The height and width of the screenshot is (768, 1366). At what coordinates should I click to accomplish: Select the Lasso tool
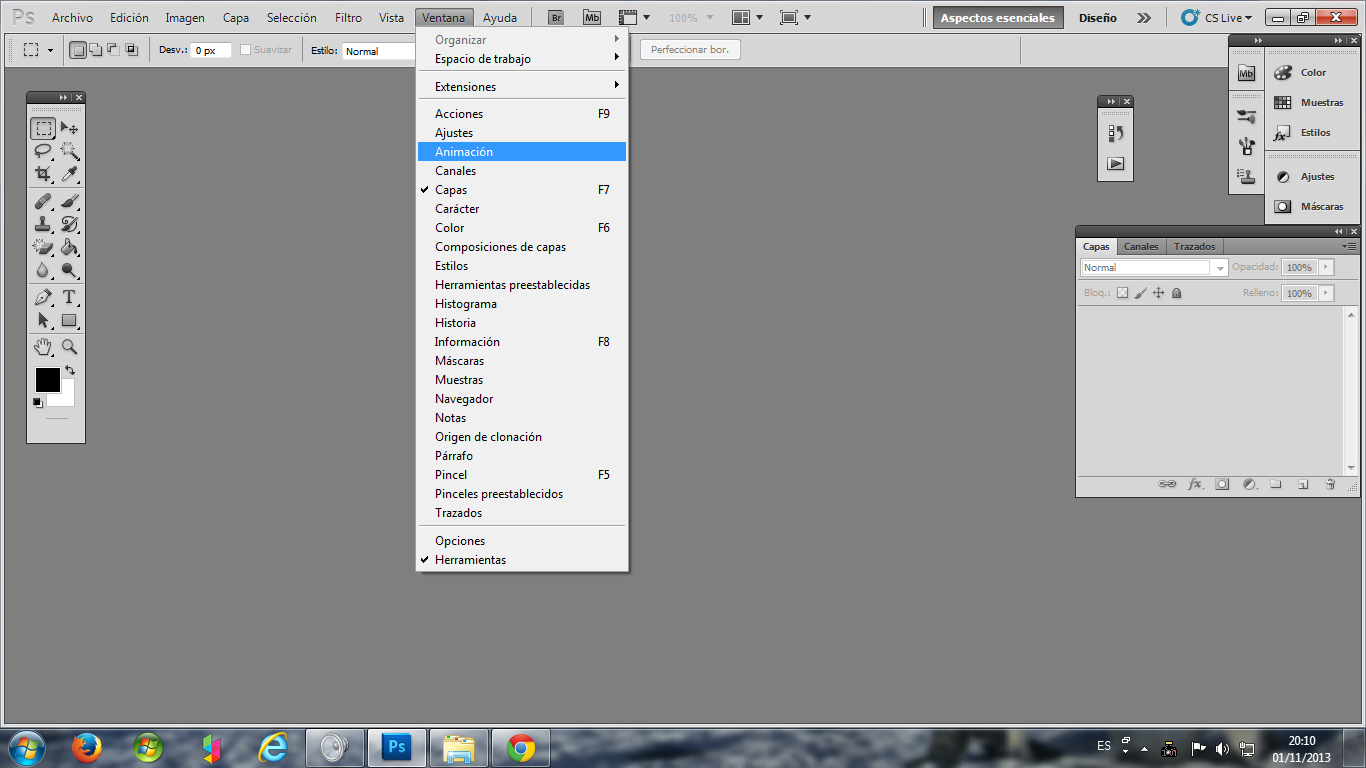44,151
